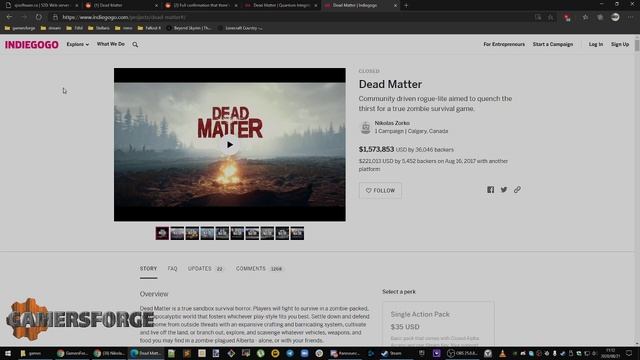Open the Lovecraft Country bookmark
The width and height of the screenshot is (640, 360).
240,28
